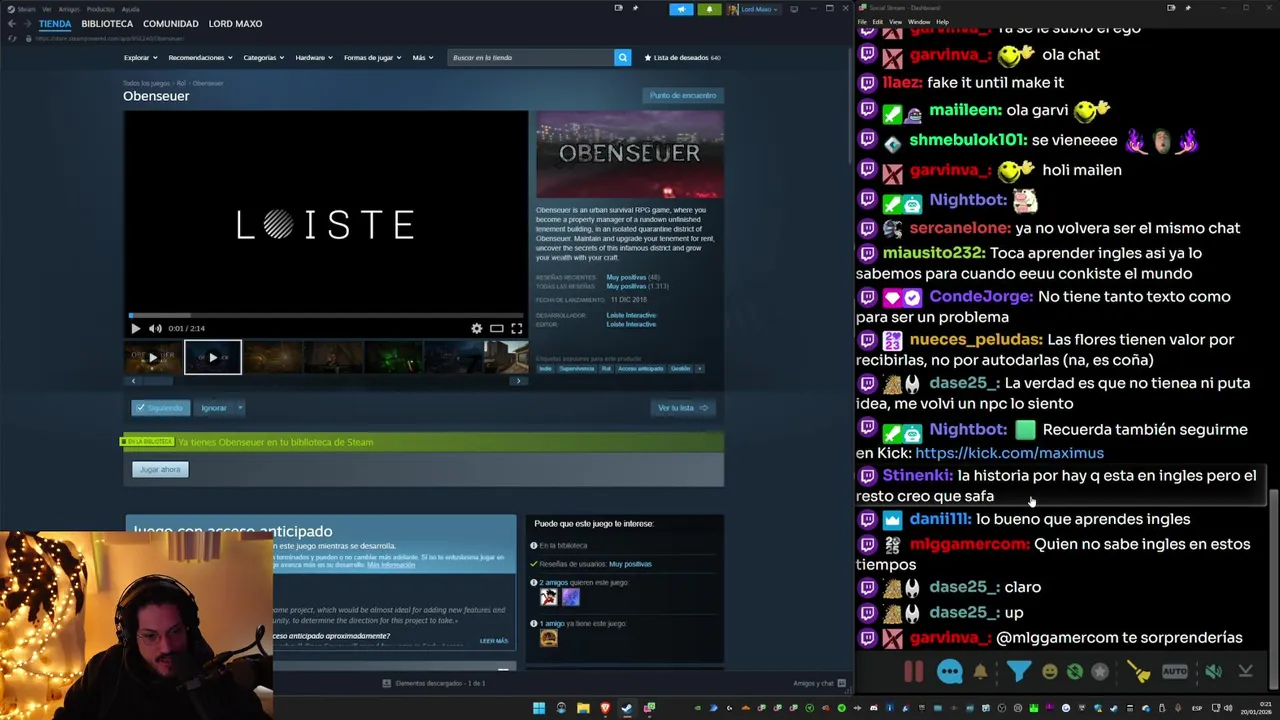Expand the Hardware store menu
This screenshot has width=1280, height=720.
(x=313, y=58)
